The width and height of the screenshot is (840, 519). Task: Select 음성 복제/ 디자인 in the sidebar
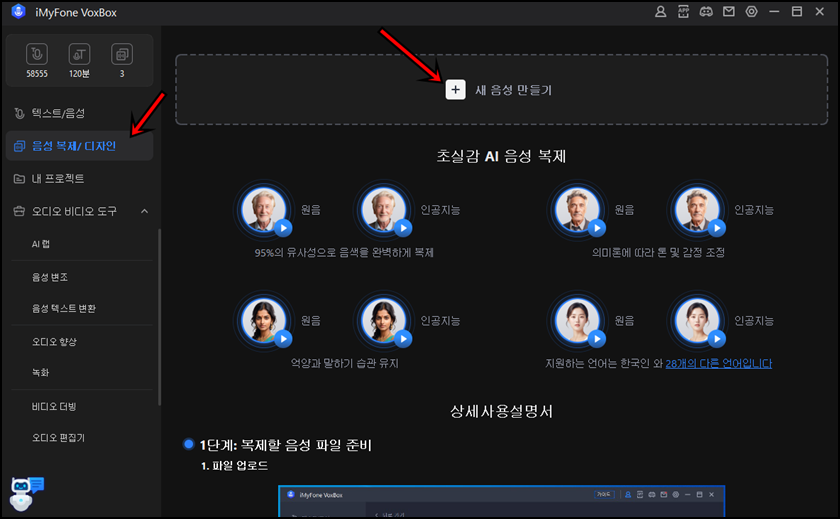79,146
